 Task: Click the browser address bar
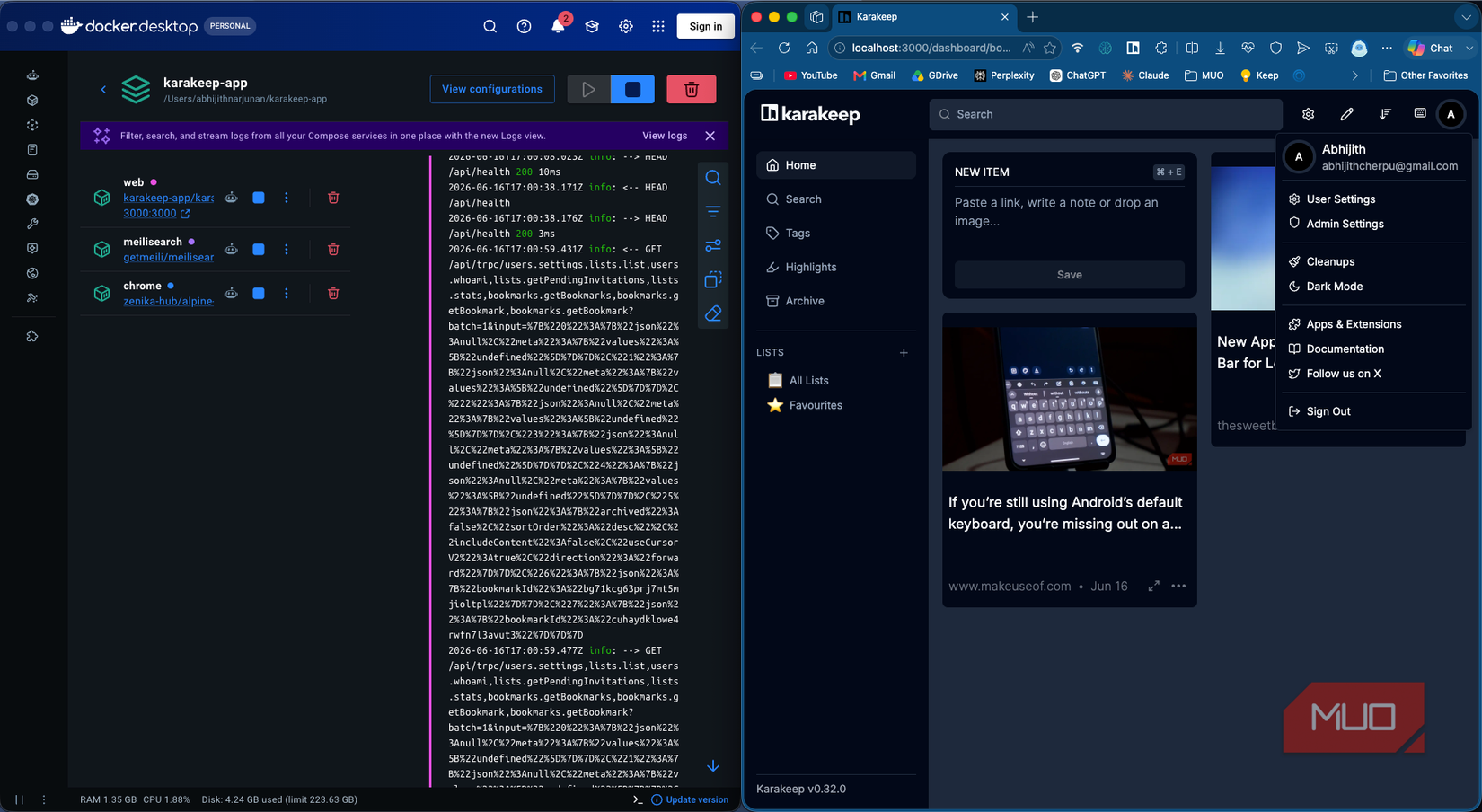pyautogui.click(x=931, y=49)
